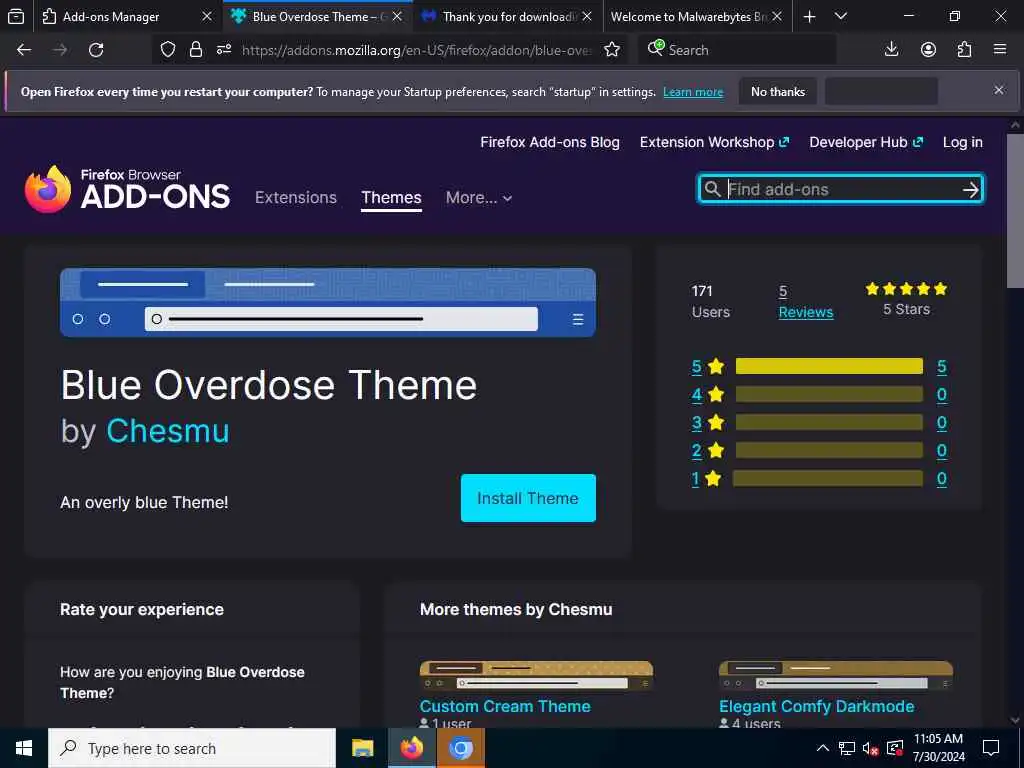This screenshot has height=768, width=1024.
Task: Open Firefox Add-ons Blog
Action: pyautogui.click(x=550, y=142)
